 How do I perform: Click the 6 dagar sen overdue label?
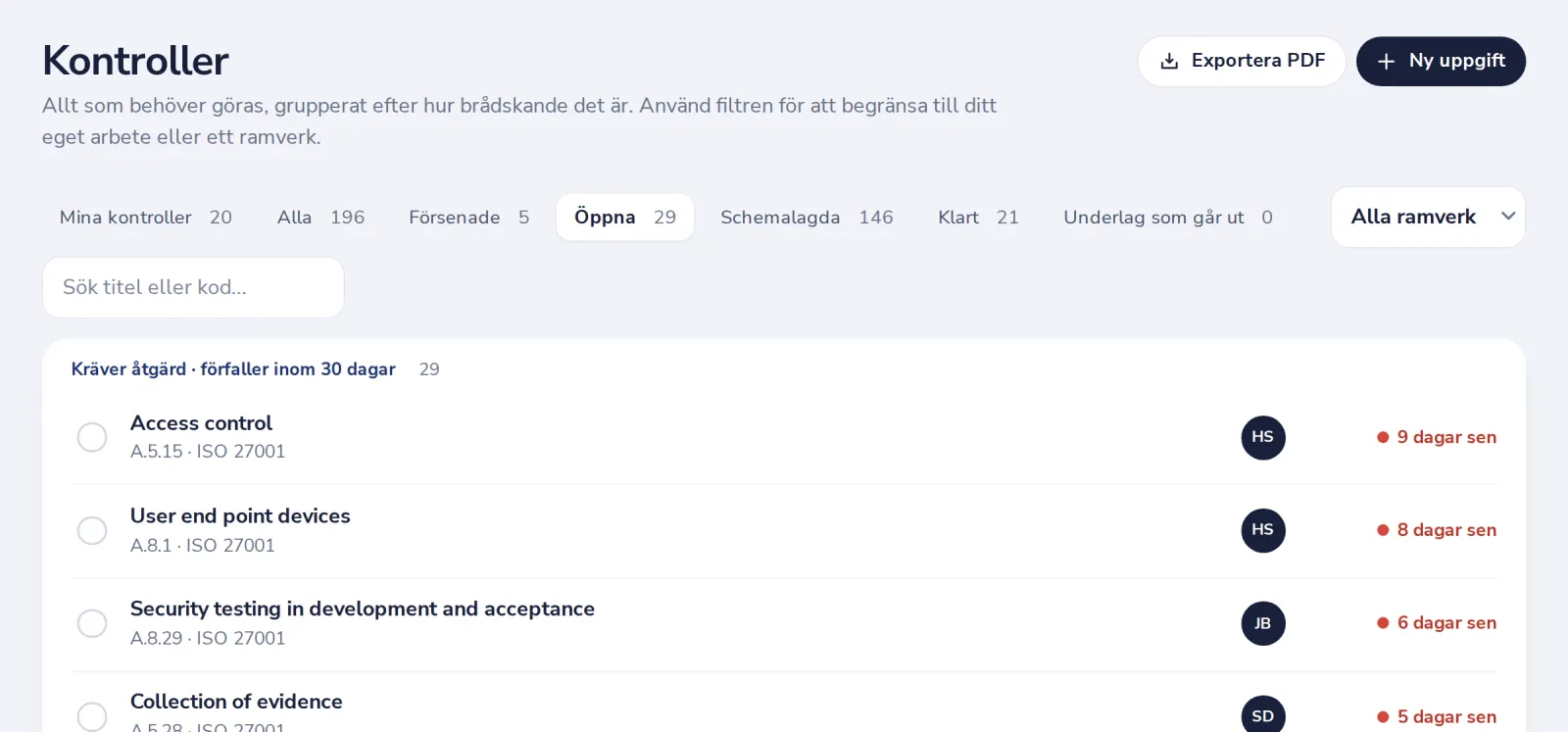pyautogui.click(x=1437, y=623)
